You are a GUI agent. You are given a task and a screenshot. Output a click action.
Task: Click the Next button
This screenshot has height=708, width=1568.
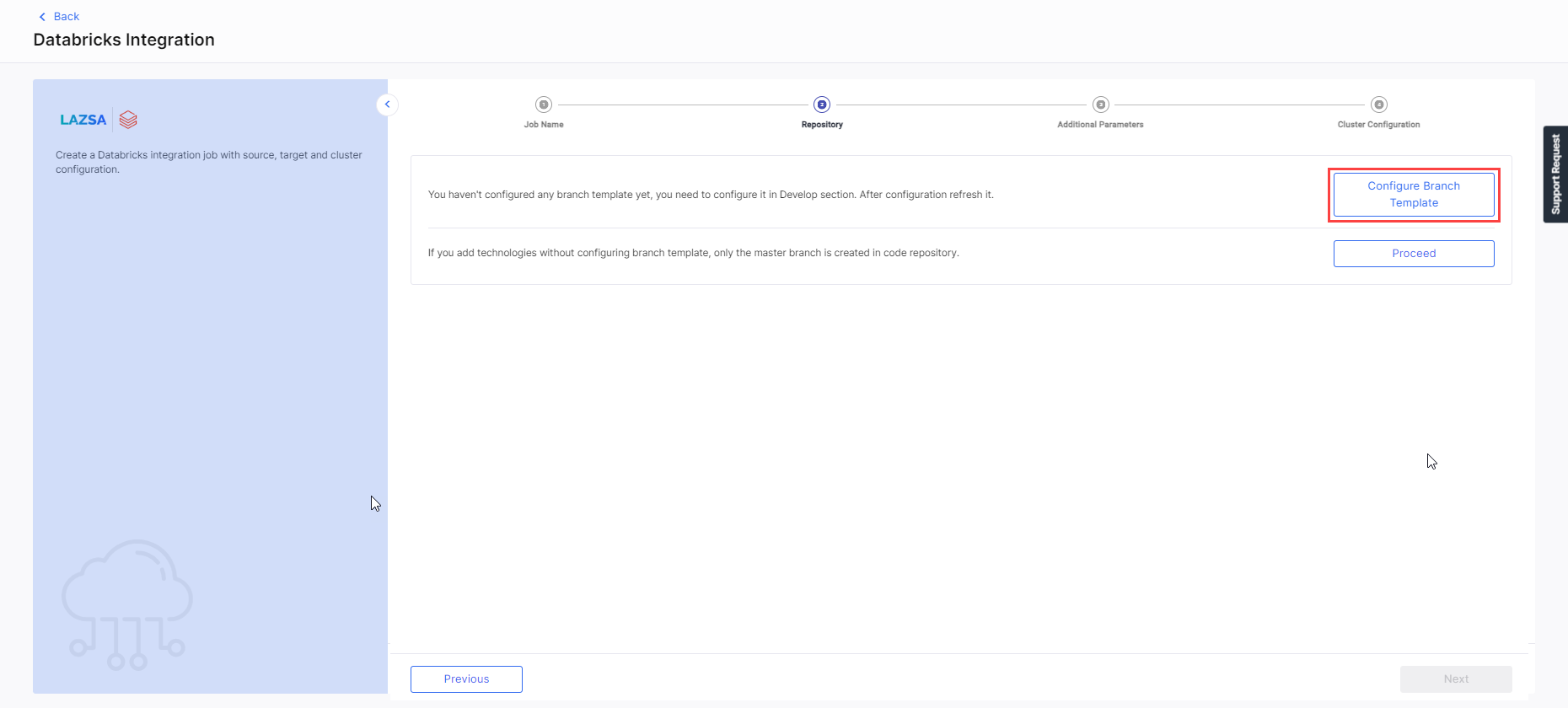coord(1456,679)
